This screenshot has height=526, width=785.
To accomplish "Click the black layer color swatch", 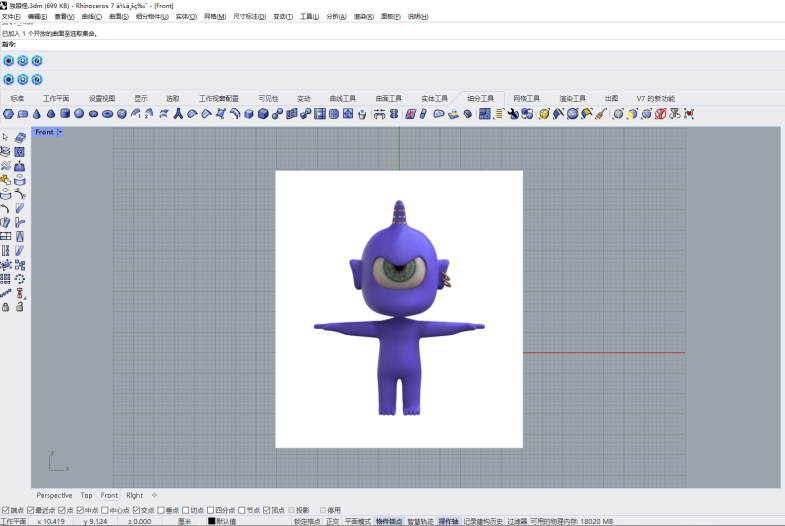I will coord(212,521).
